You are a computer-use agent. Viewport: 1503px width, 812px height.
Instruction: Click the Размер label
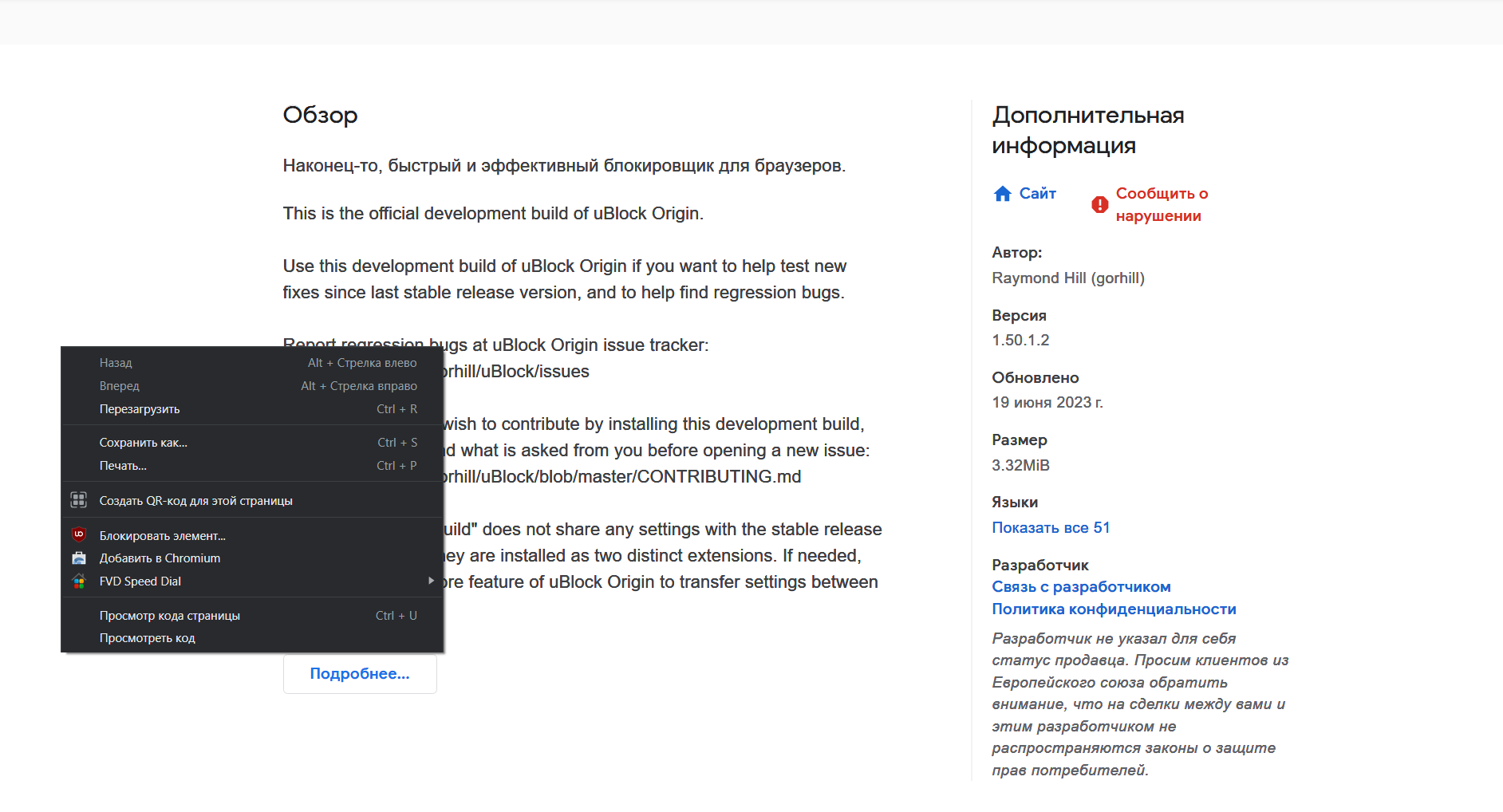[1020, 440]
